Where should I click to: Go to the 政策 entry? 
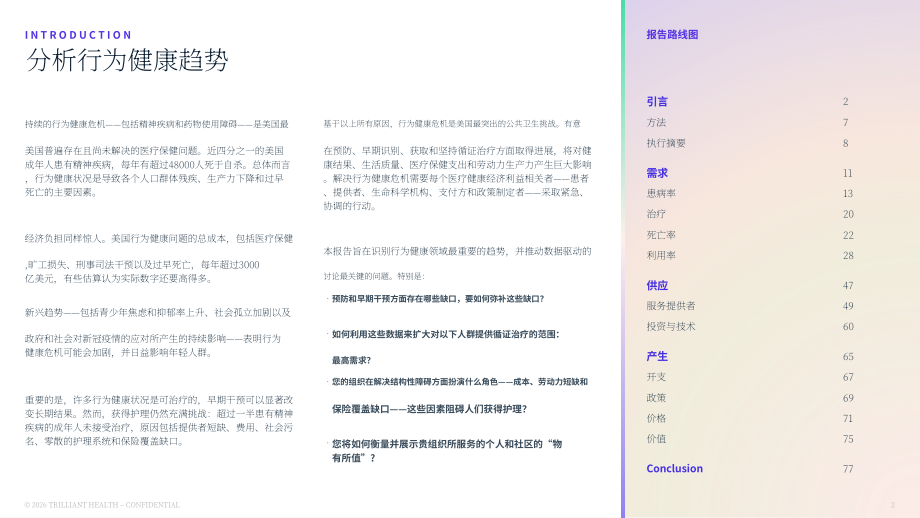(656, 398)
